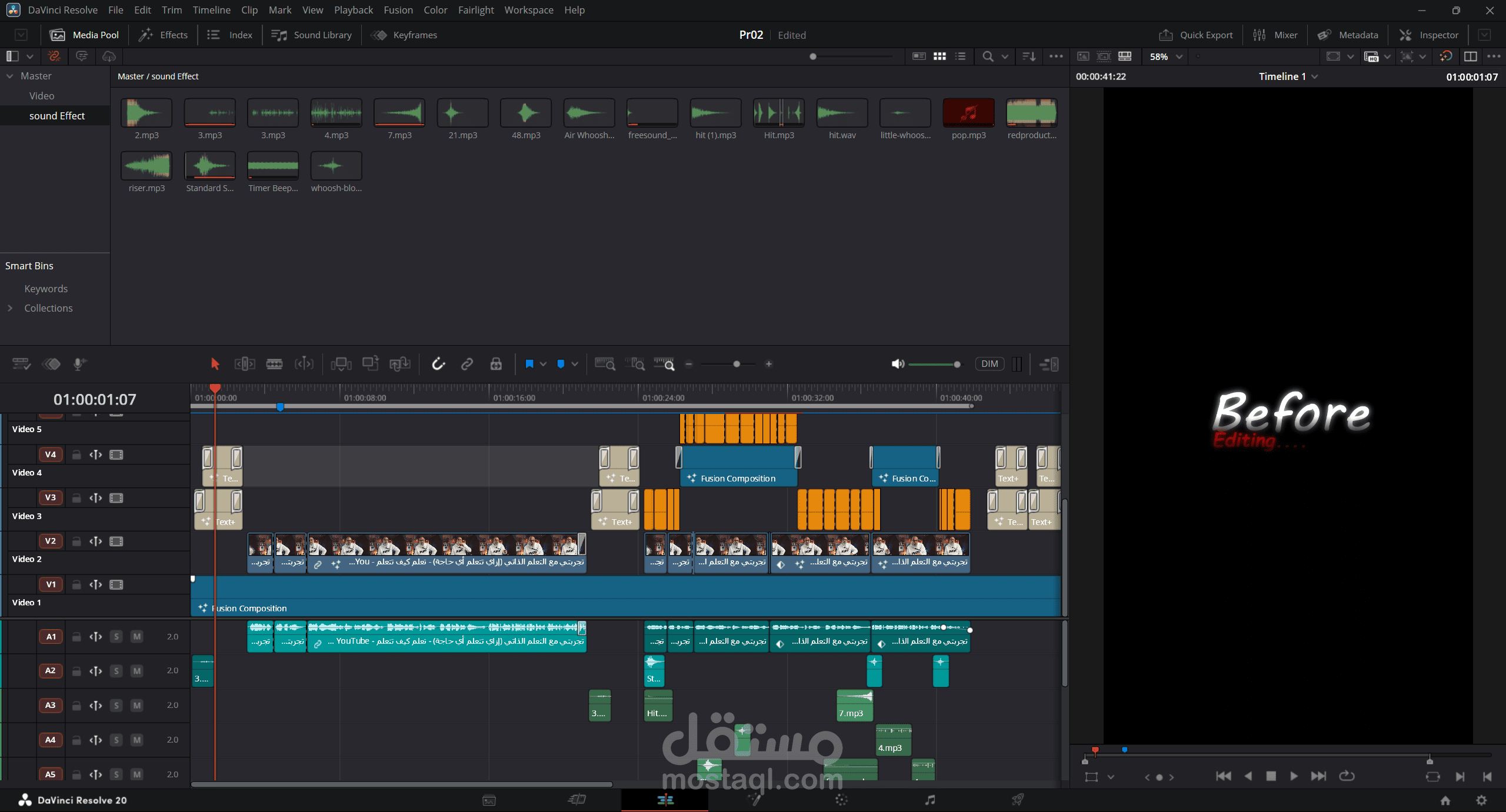Mute audio track A1
The image size is (1506, 812).
point(136,637)
